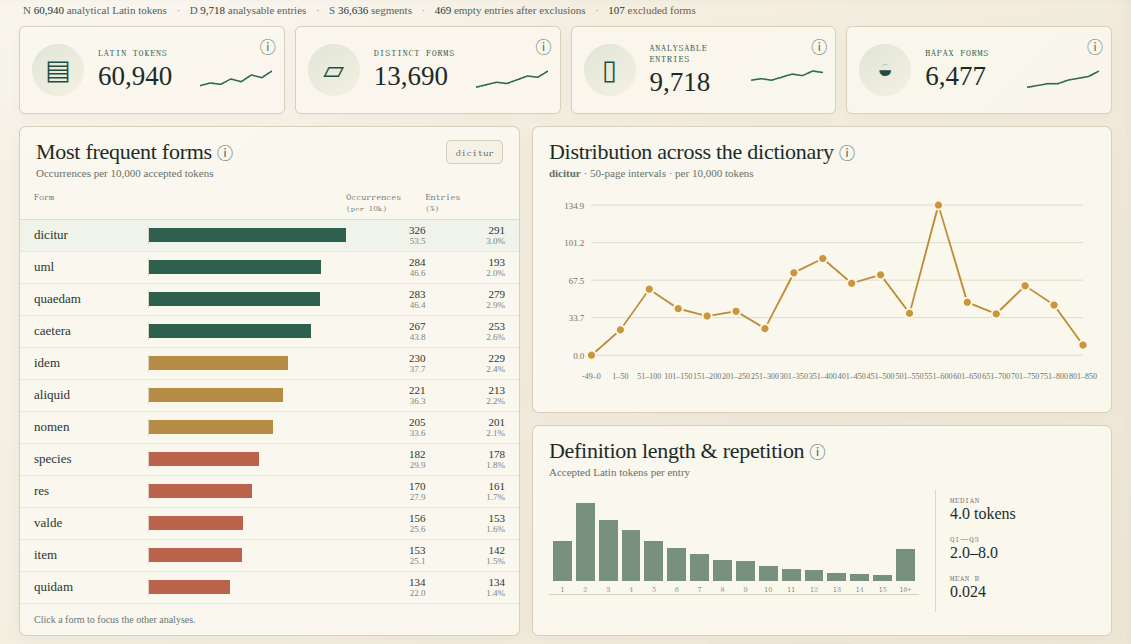Click the 9,718 analysable entries value
1131x644 pixels.
pyautogui.click(x=679, y=82)
